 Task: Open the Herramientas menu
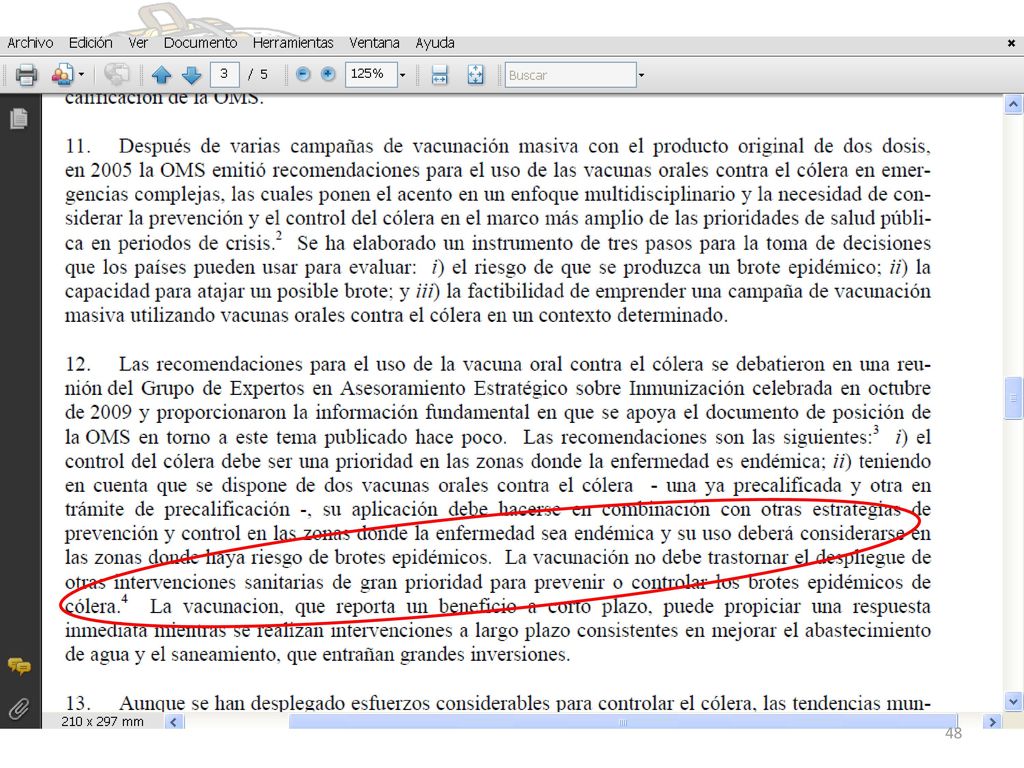(293, 43)
